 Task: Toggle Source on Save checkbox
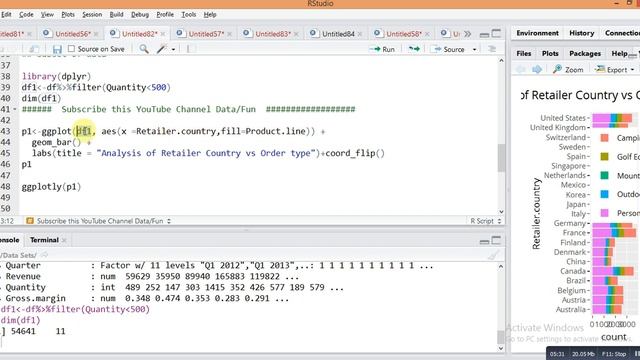[71, 49]
